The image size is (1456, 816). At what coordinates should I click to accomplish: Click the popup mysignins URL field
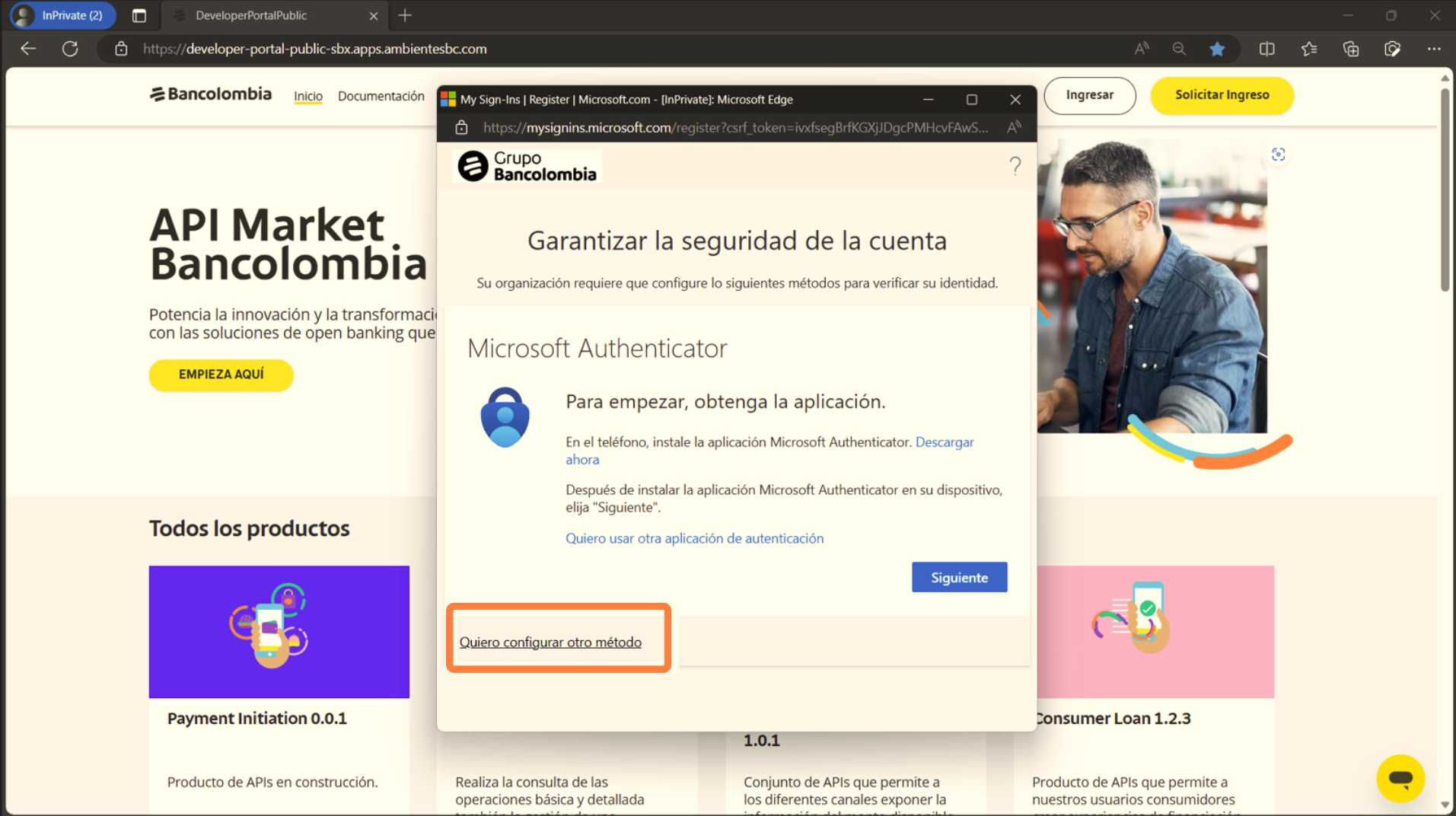[x=734, y=128]
